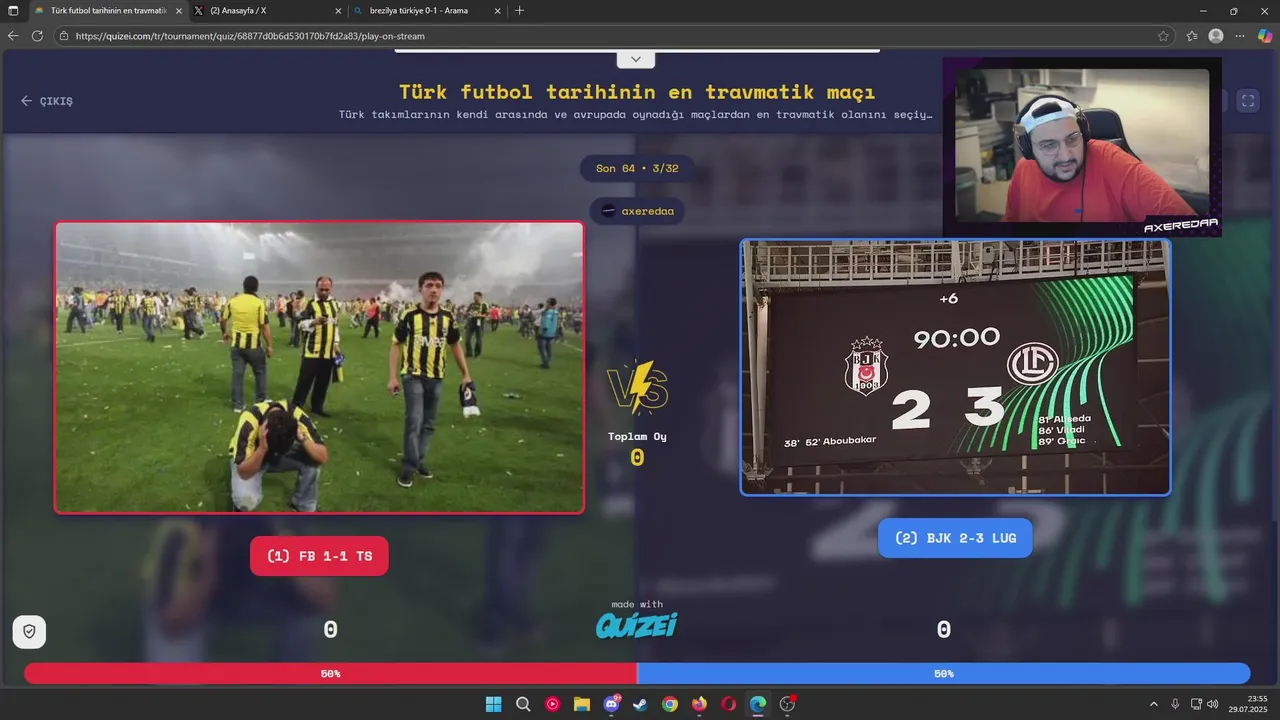Click the webcam overlay of AXEREDAA

point(1082,147)
